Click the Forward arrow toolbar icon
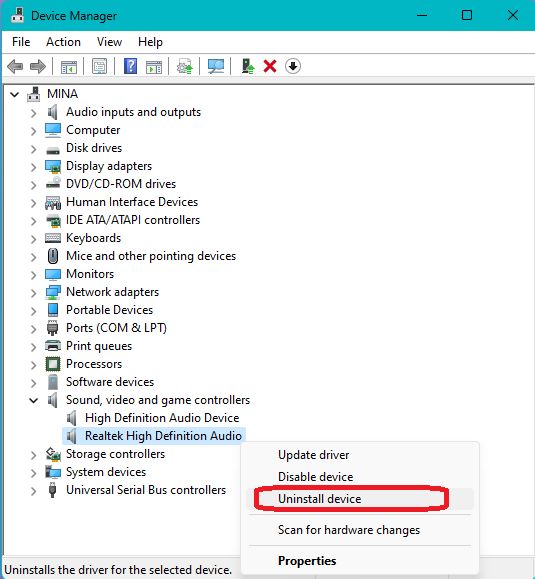 [38, 67]
